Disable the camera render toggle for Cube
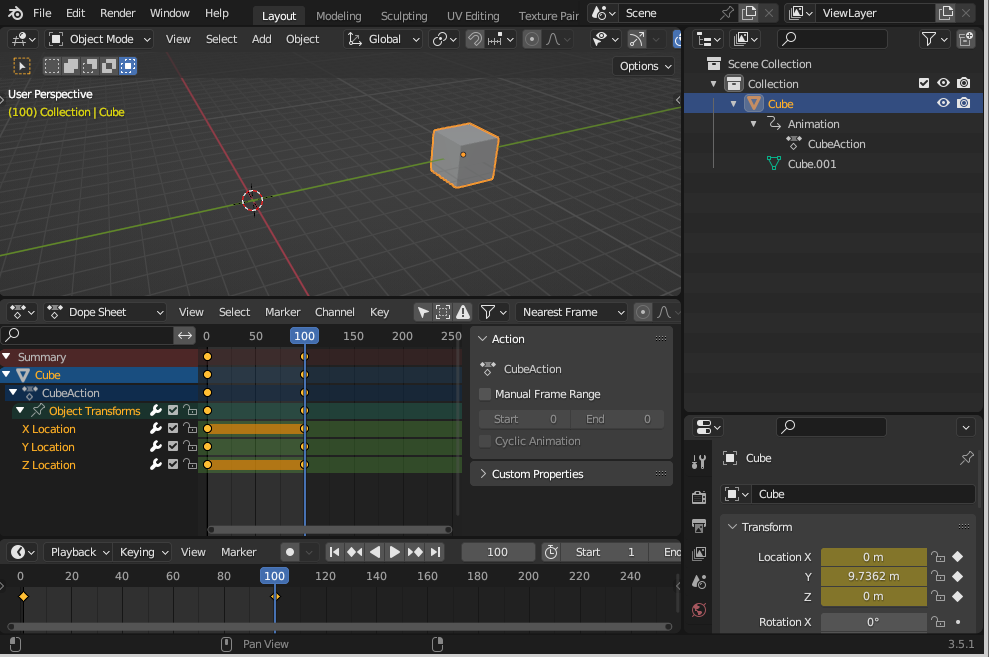 coord(963,103)
